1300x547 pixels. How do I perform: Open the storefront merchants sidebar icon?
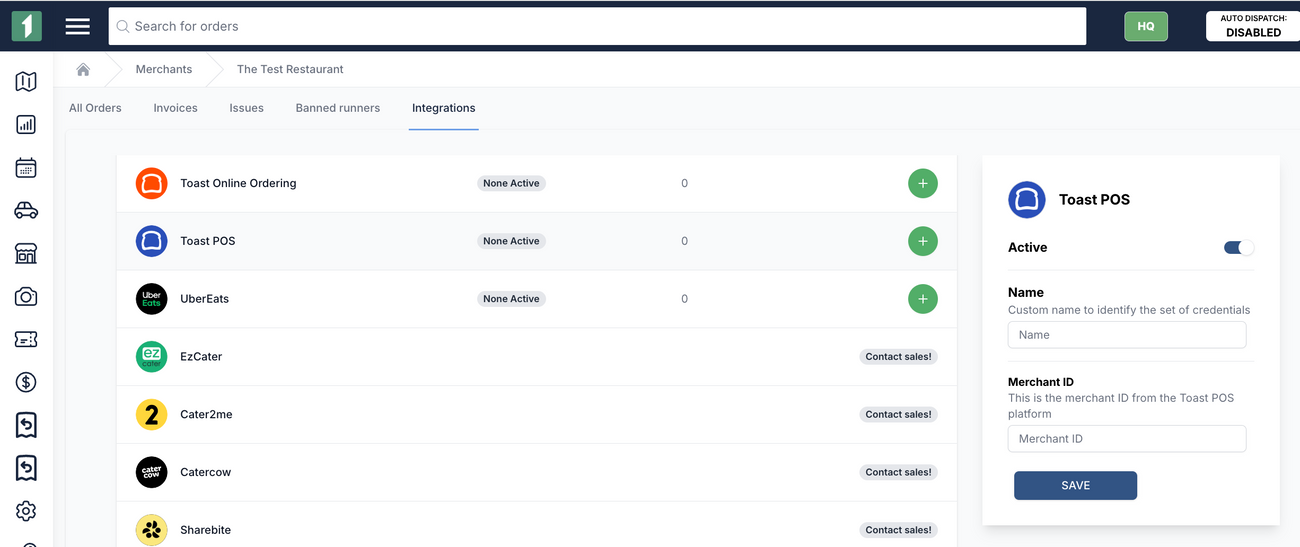26,254
